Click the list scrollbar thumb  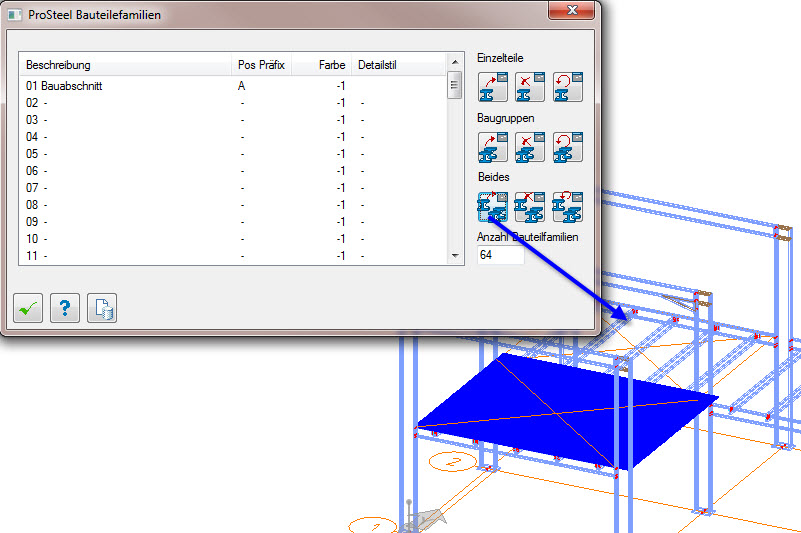(x=455, y=86)
